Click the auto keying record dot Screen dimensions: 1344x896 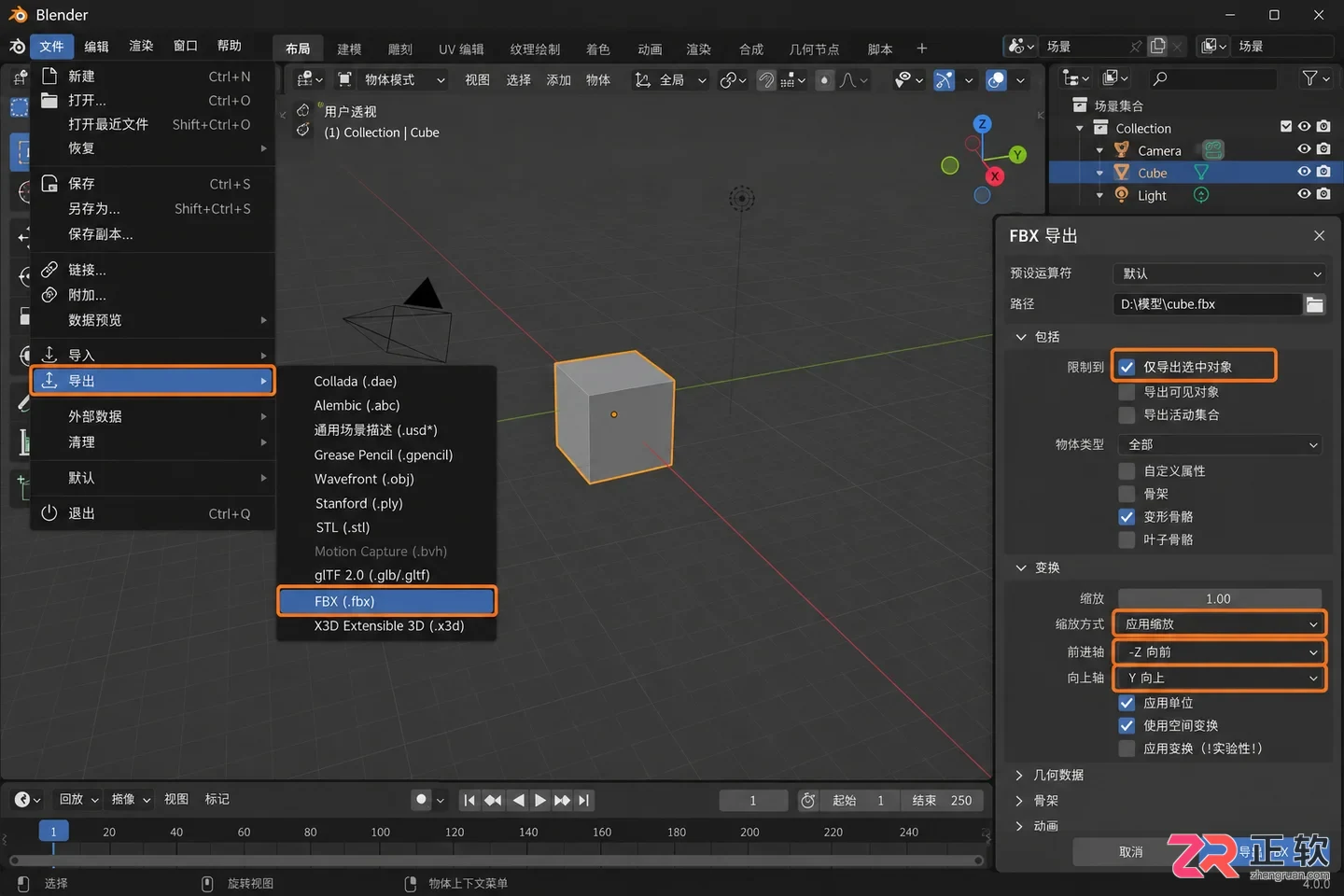(422, 800)
